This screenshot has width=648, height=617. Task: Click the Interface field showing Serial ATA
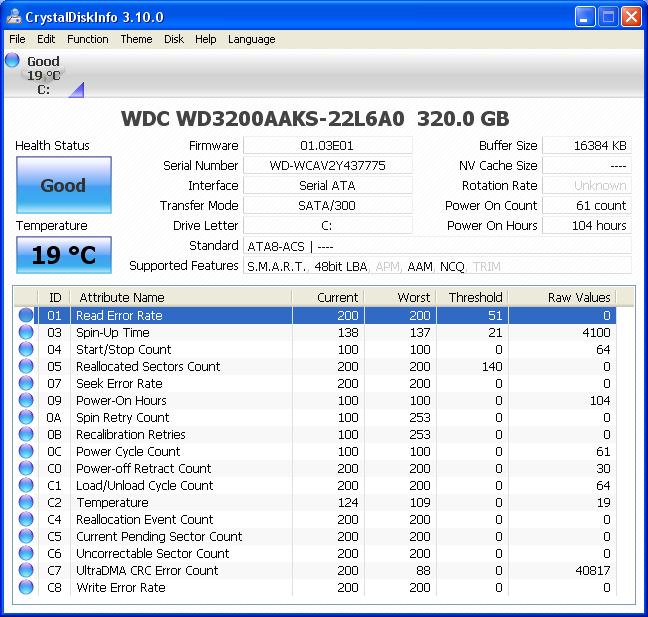click(x=327, y=185)
